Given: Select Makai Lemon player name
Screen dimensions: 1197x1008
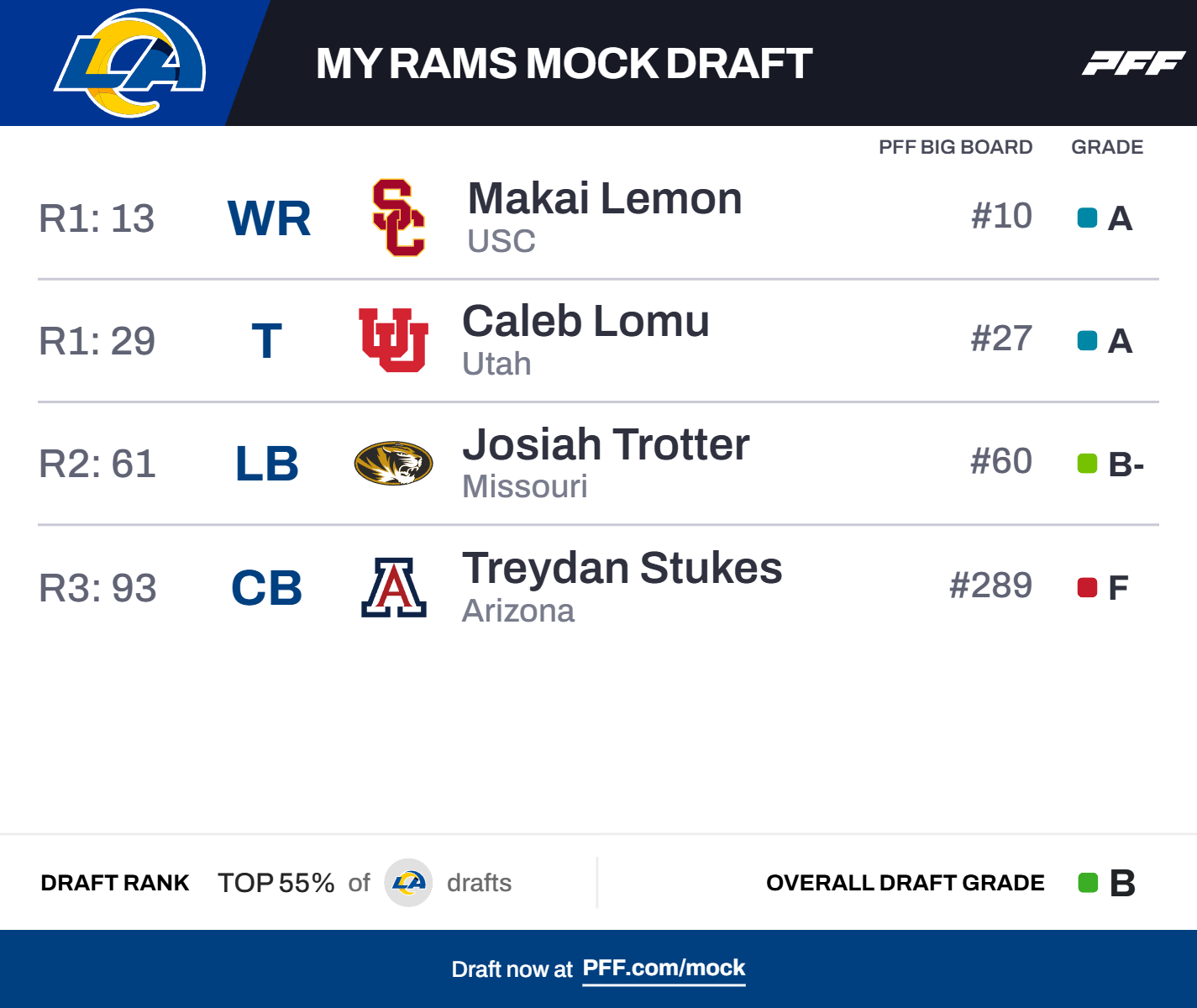Looking at the screenshot, I should 605,199.
